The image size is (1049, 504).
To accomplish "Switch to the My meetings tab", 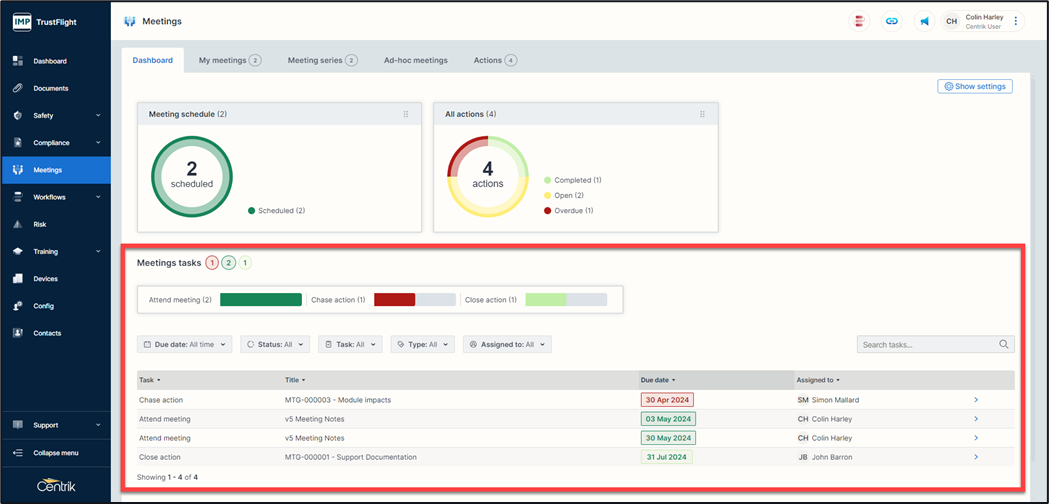I will point(229,60).
